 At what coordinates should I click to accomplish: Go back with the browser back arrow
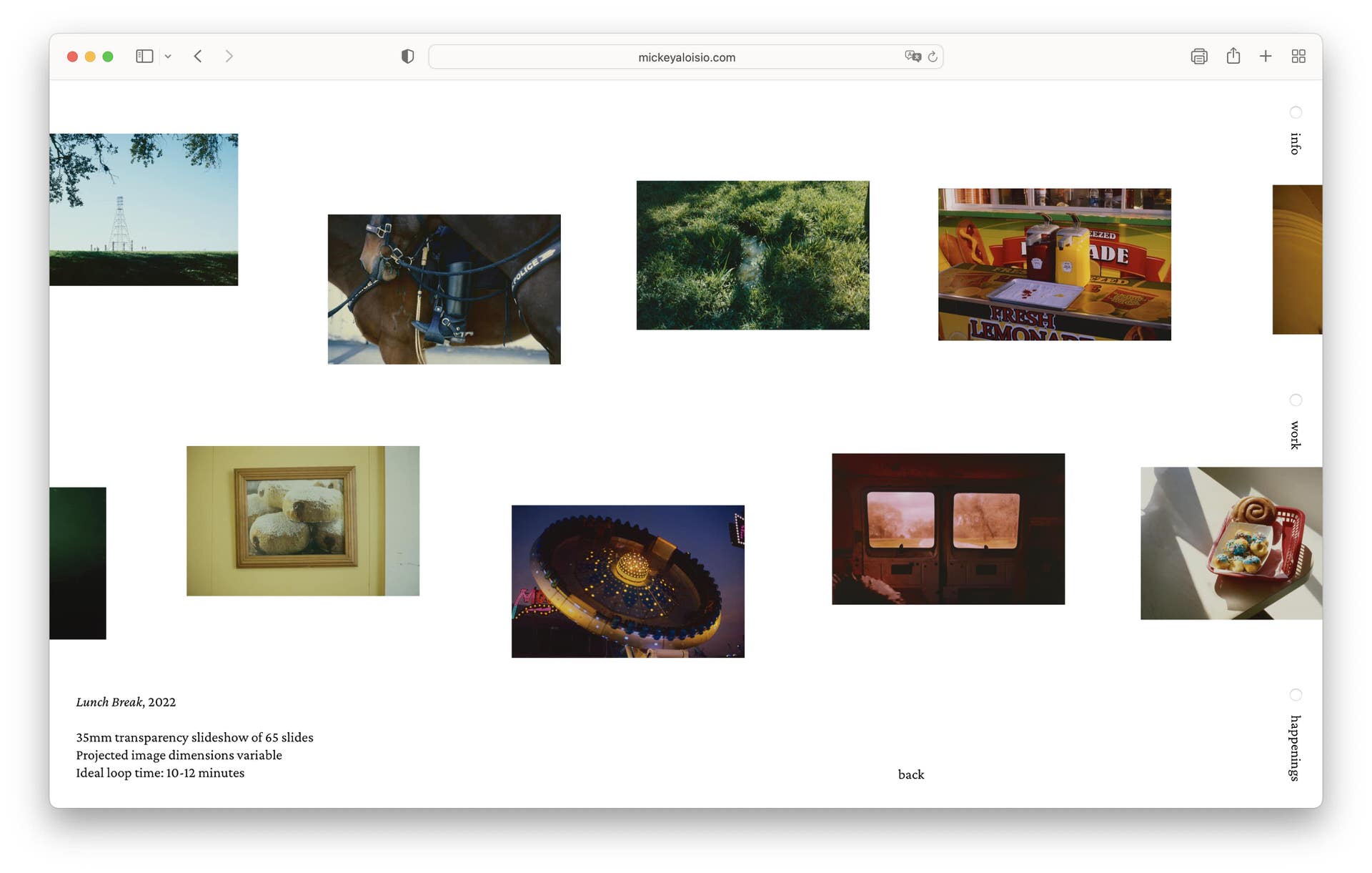[198, 56]
